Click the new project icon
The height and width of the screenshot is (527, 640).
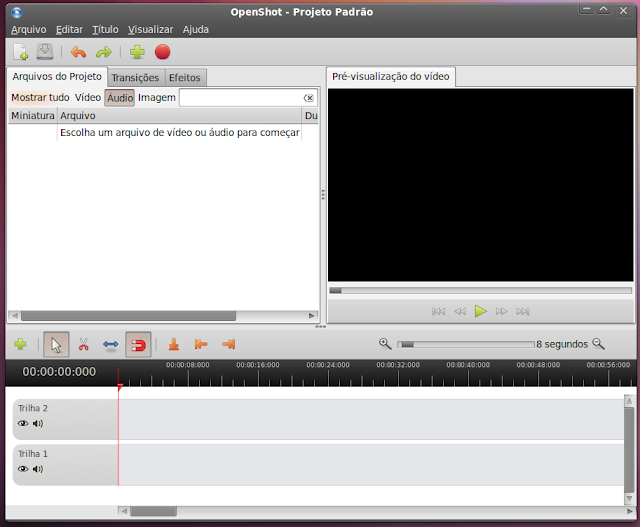coord(20,52)
